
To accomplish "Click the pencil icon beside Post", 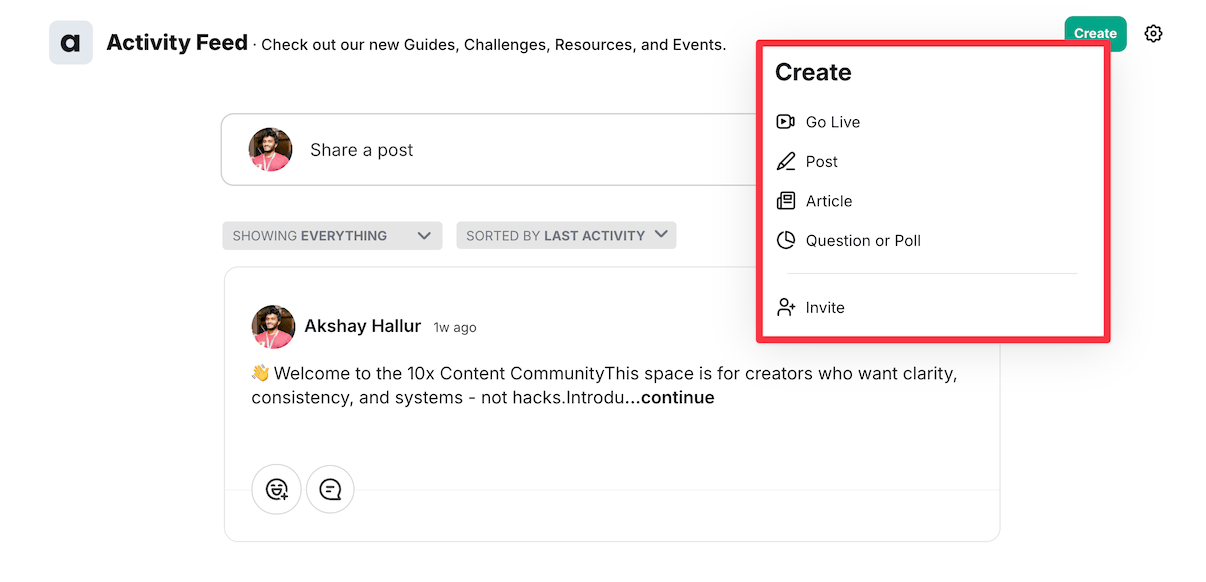I will [x=786, y=162].
